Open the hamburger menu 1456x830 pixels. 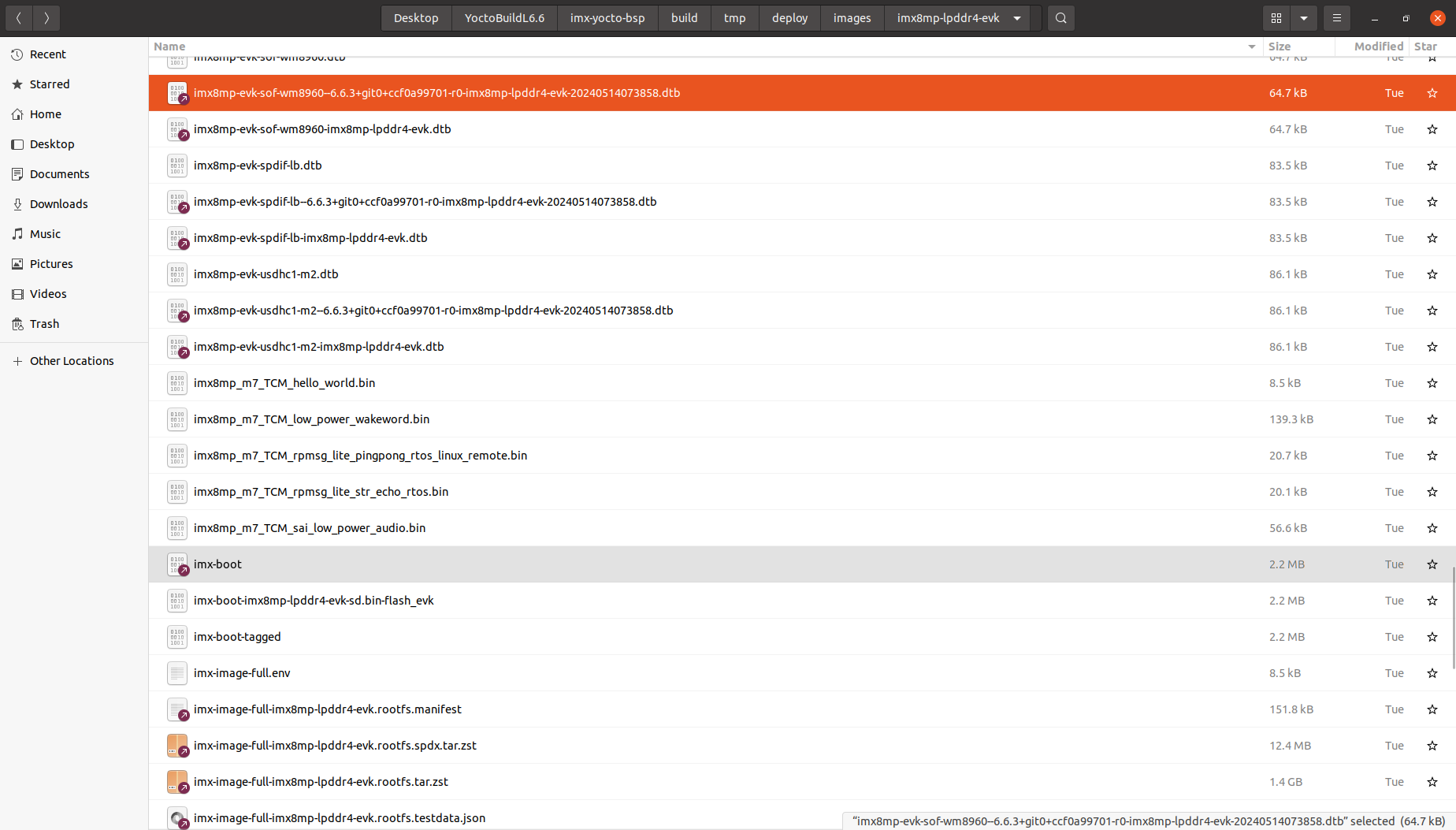pyautogui.click(x=1336, y=17)
